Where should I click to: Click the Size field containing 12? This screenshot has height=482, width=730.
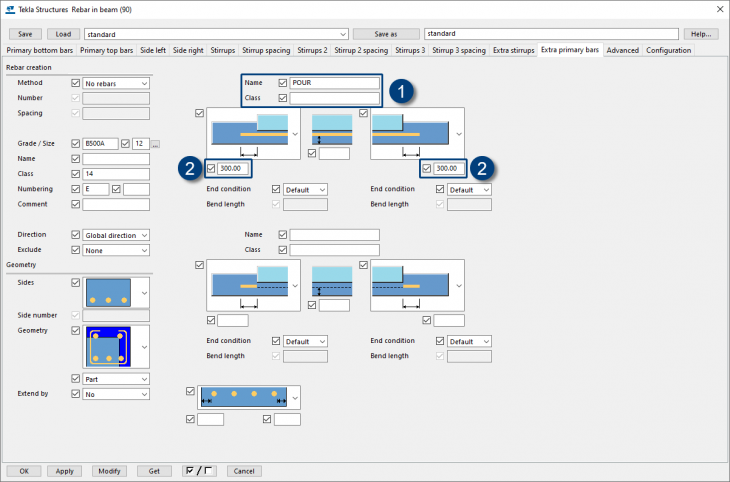pos(141,143)
